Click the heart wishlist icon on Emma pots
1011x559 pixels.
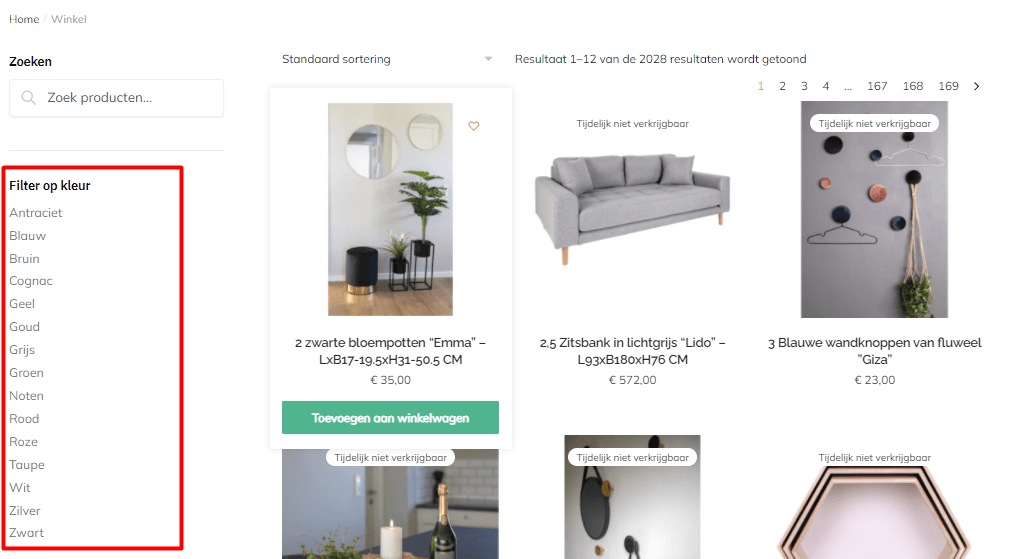click(x=473, y=126)
